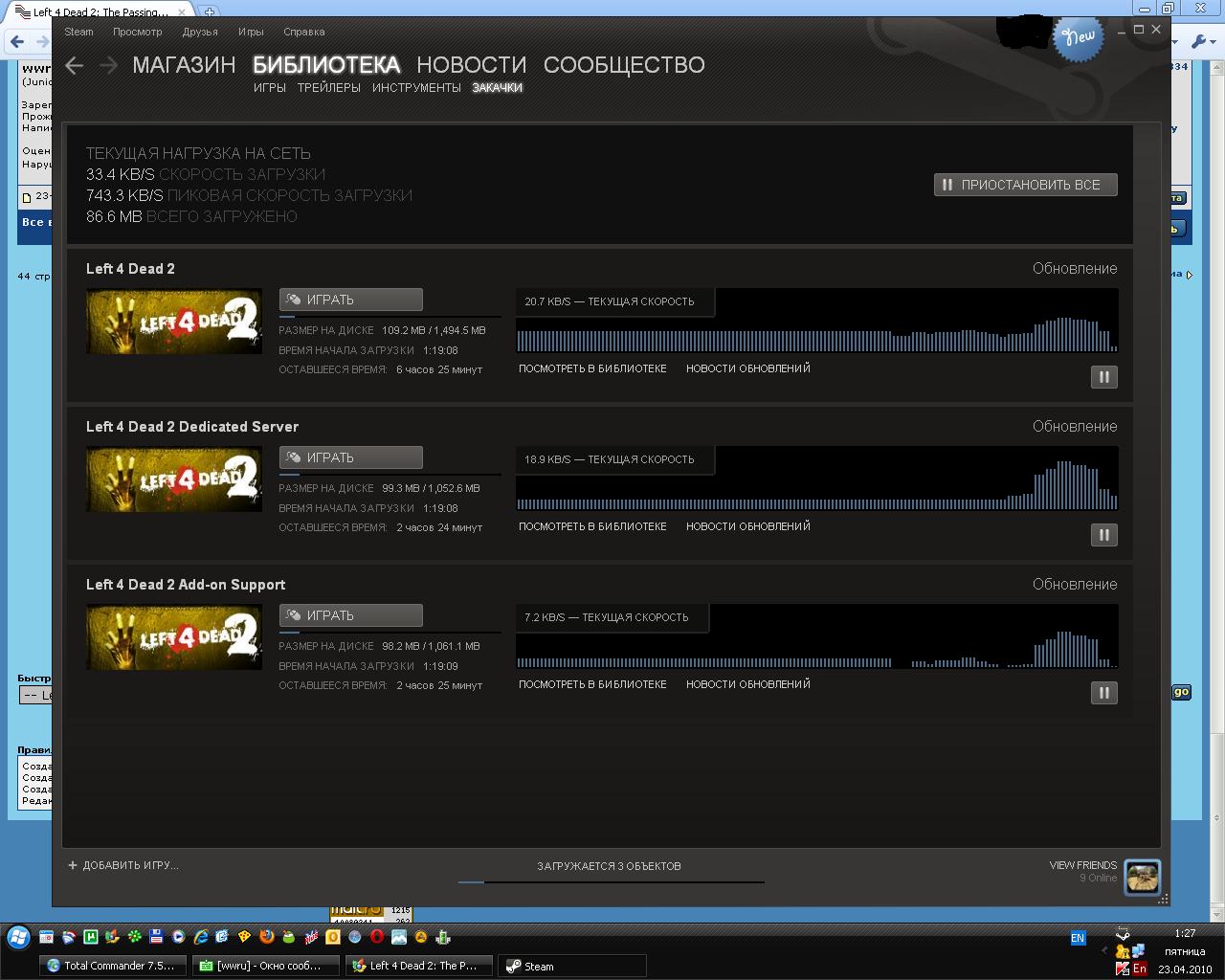Screen dimensions: 1225x980
Task: Open update news for Dedicated Server
Action: coord(748,526)
